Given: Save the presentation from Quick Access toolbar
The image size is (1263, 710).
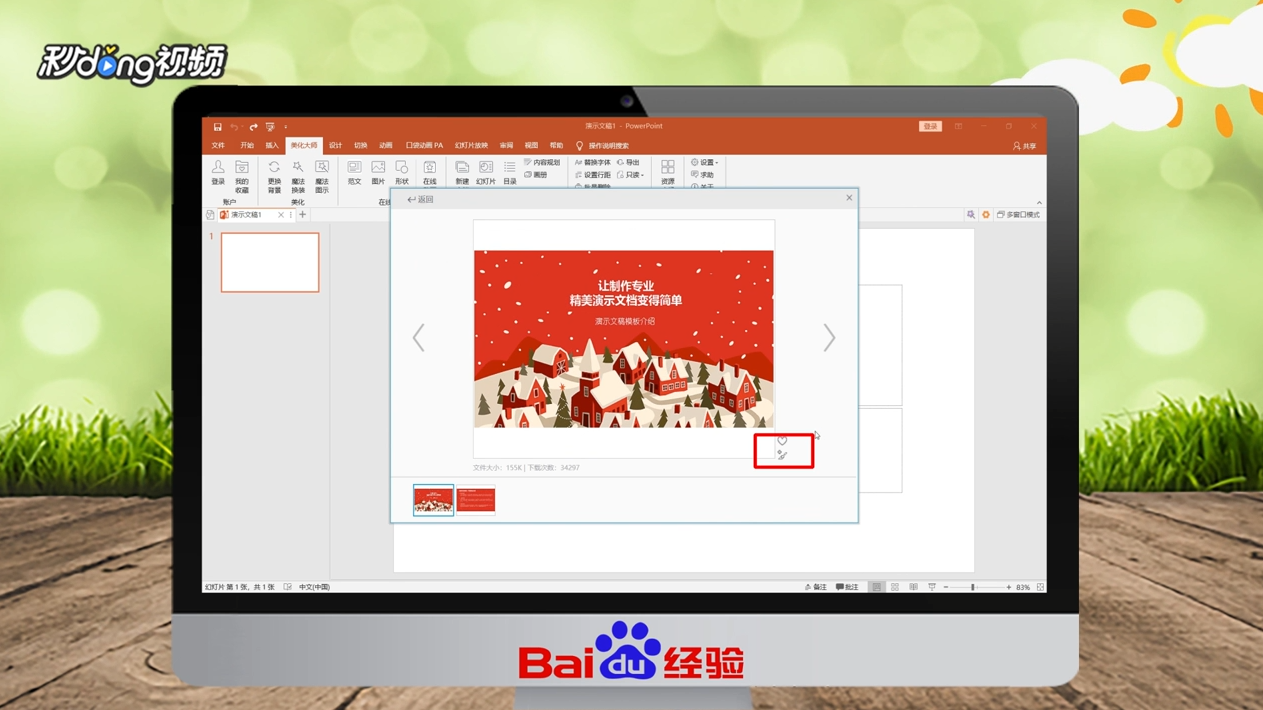Looking at the screenshot, I should (217, 127).
